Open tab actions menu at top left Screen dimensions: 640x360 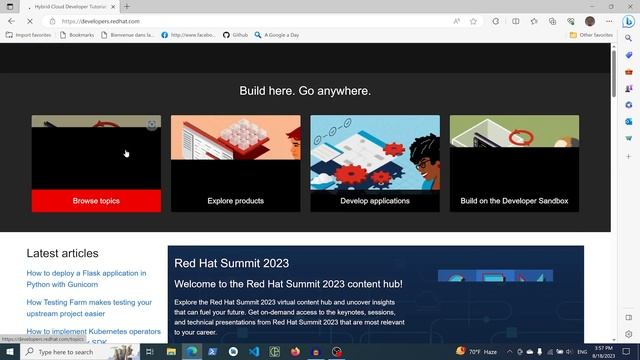[10, 7]
